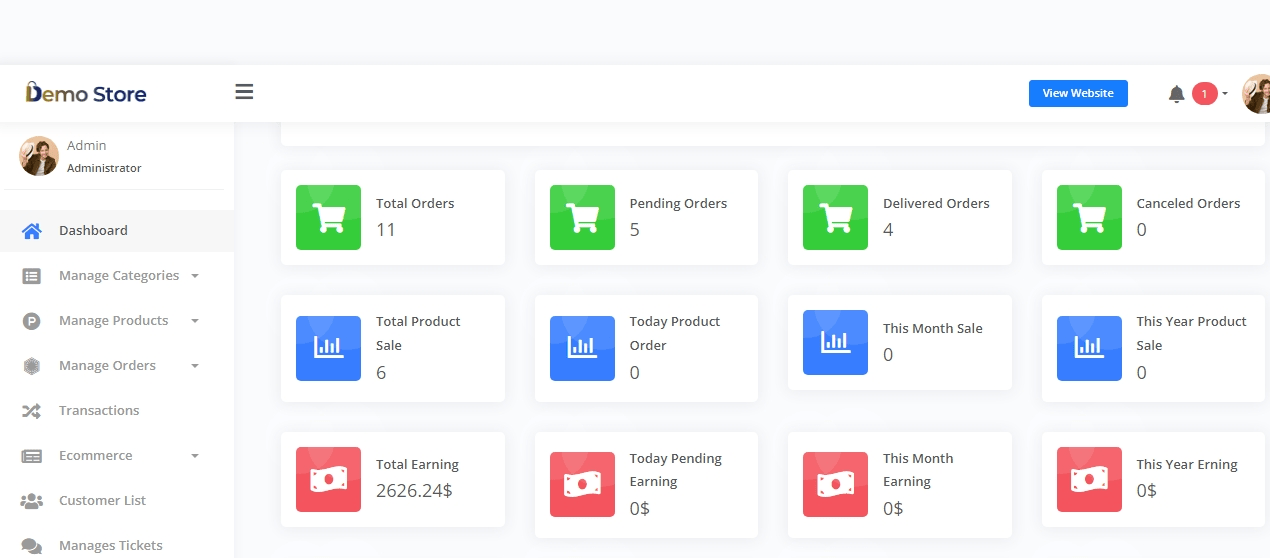Open the Ecommerce dropdown menu

pos(95,456)
